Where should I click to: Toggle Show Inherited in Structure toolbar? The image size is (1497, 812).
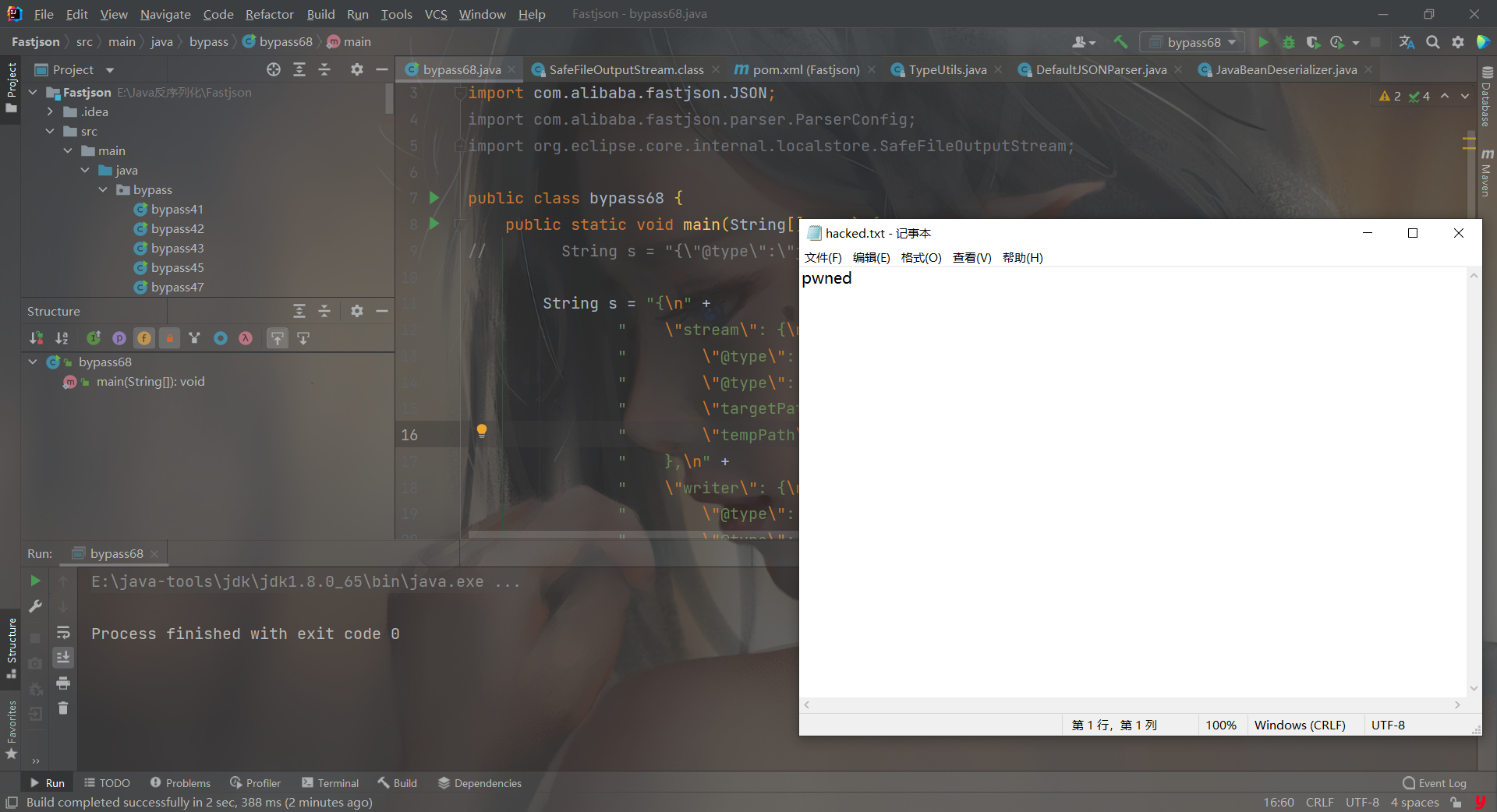coord(94,338)
